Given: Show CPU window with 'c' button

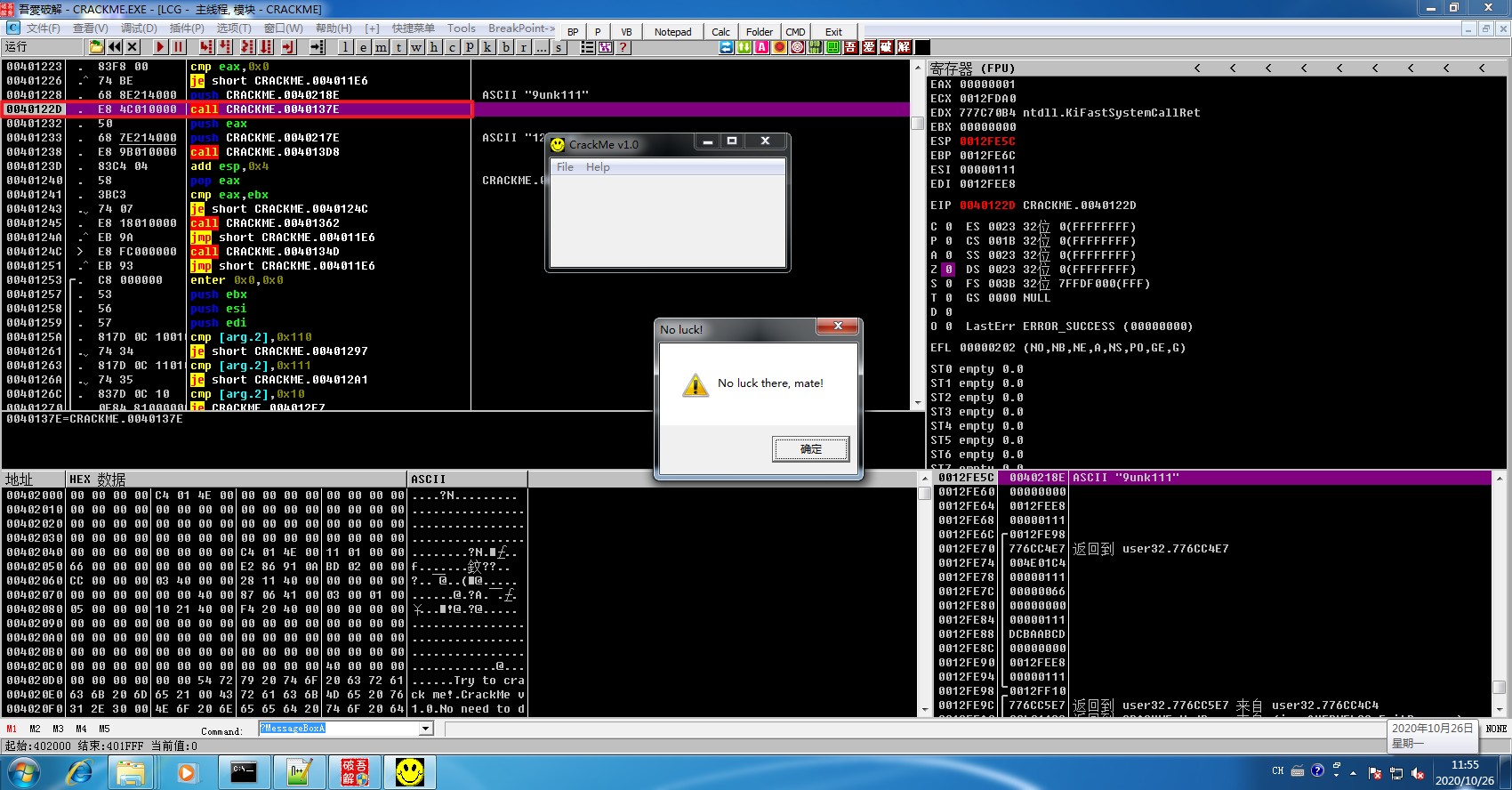Looking at the screenshot, I should 452,47.
